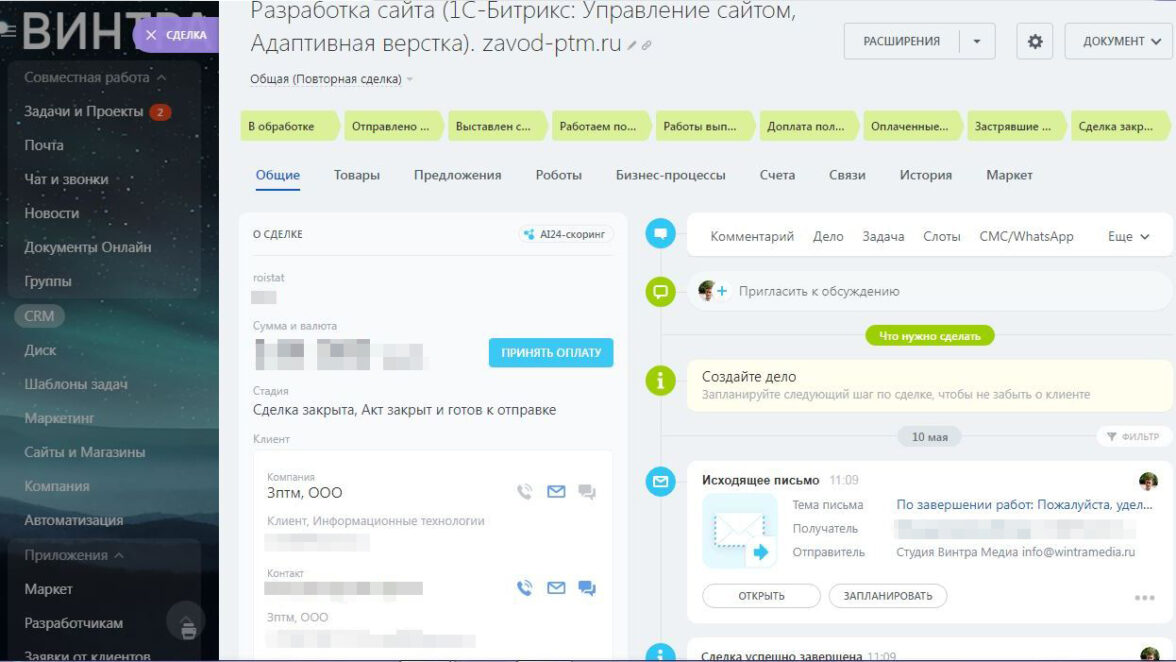Click the pencil icon to edit deal title
1176x662 pixels.
(x=632, y=46)
